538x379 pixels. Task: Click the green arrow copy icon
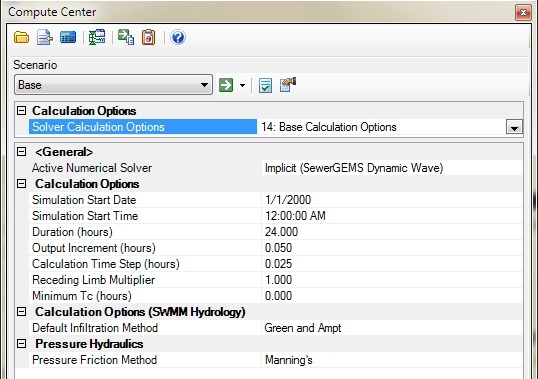126,37
